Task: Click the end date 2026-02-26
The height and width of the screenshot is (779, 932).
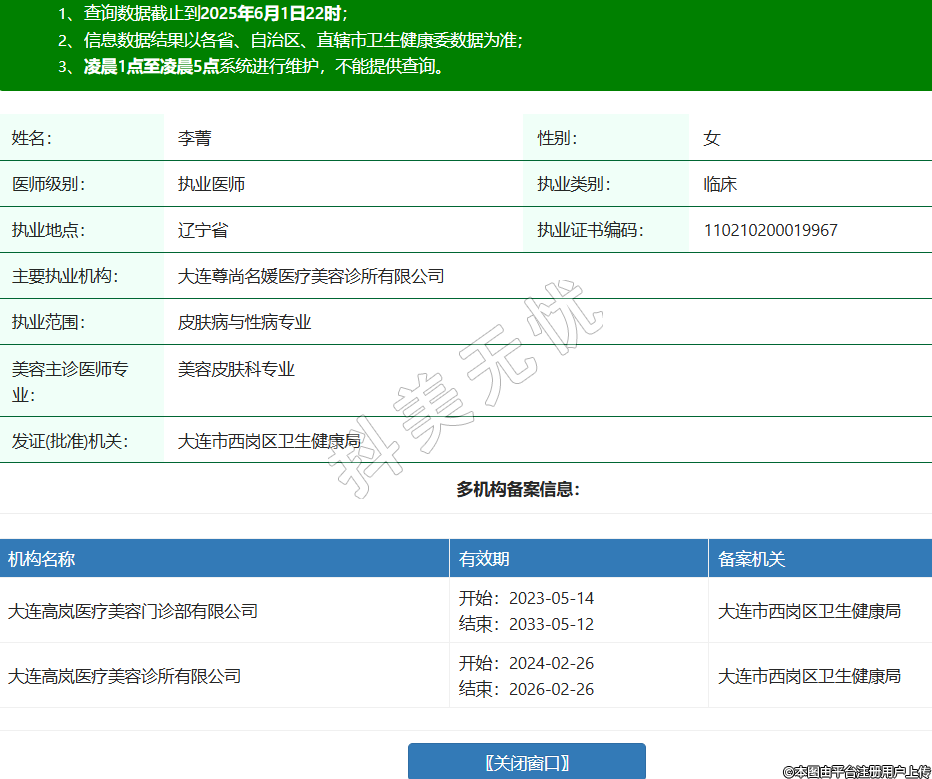Action: click(551, 689)
